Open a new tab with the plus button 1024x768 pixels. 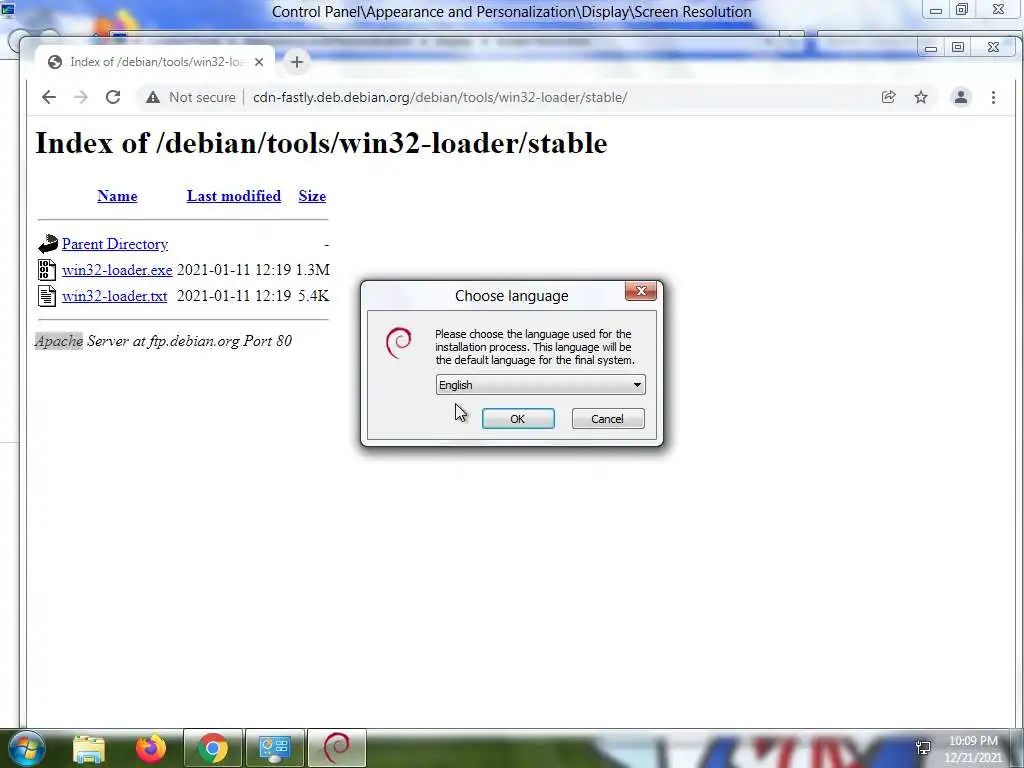click(296, 62)
